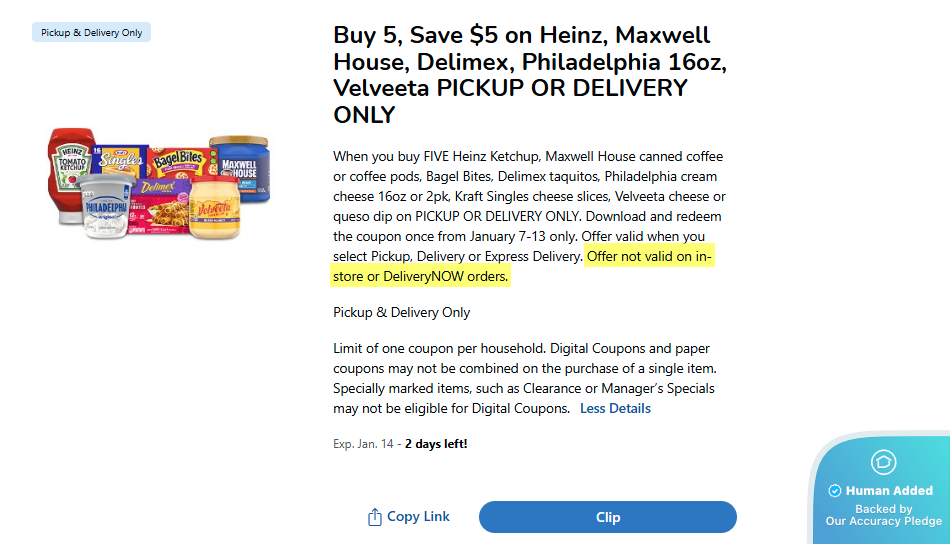
Task: Click the Pickup & Delivery Only badge
Action: 92,33
